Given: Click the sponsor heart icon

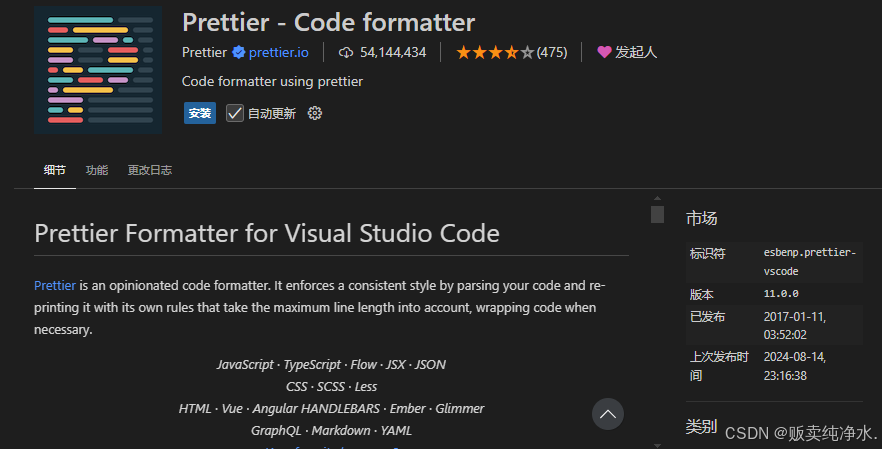Looking at the screenshot, I should (604, 52).
